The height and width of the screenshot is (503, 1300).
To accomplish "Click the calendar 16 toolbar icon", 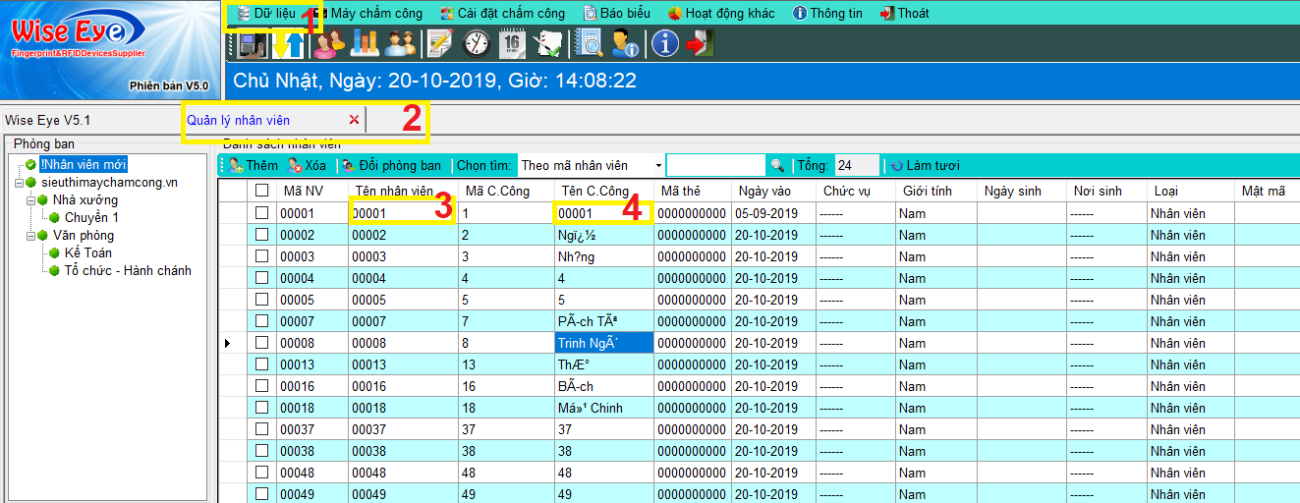I will coord(512,44).
